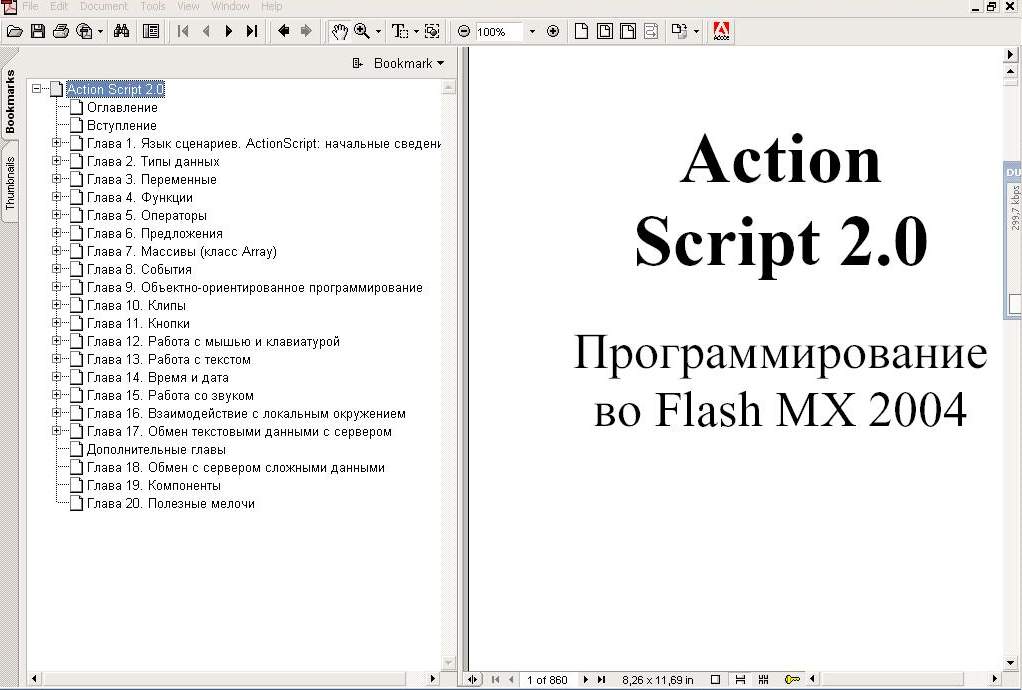Click the greyed Reflow toolbar icon
Viewport: 1022px width, 690px height.
[x=650, y=31]
